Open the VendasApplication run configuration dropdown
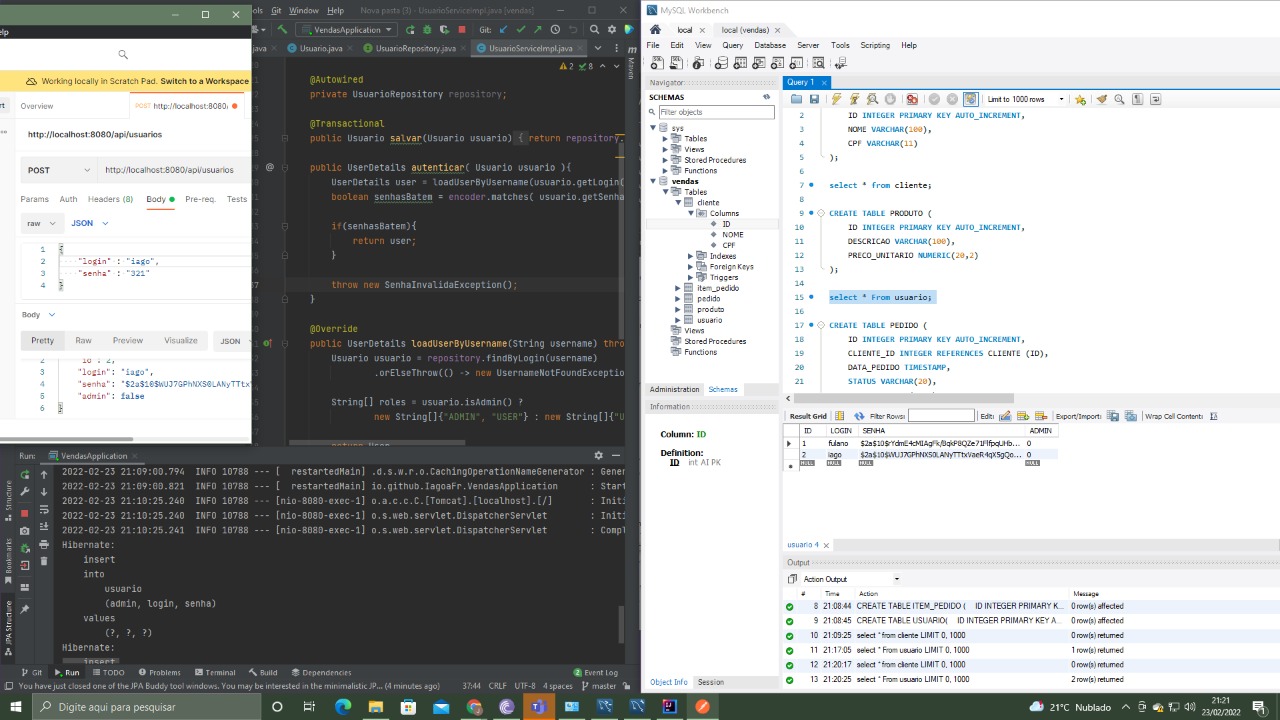The width and height of the screenshot is (1280, 720). (x=345, y=30)
